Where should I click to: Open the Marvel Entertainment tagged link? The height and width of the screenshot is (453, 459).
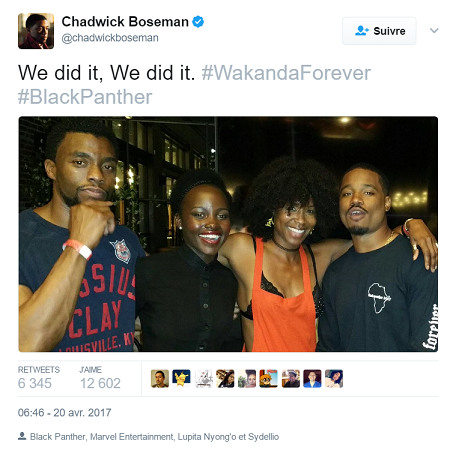coord(132,437)
